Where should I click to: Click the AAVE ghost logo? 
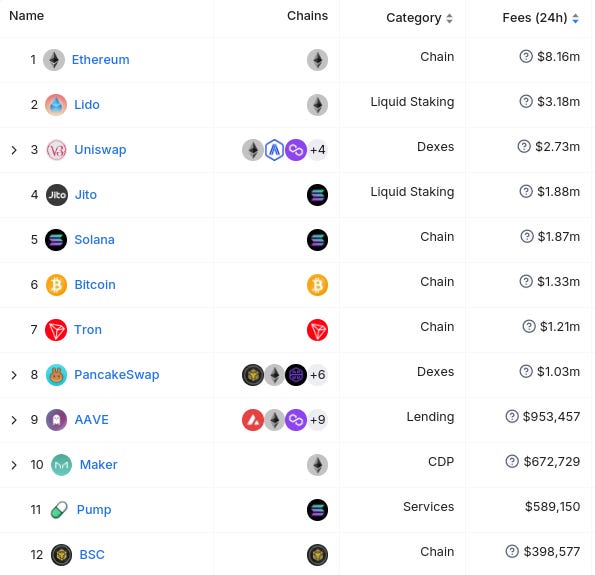point(56,420)
